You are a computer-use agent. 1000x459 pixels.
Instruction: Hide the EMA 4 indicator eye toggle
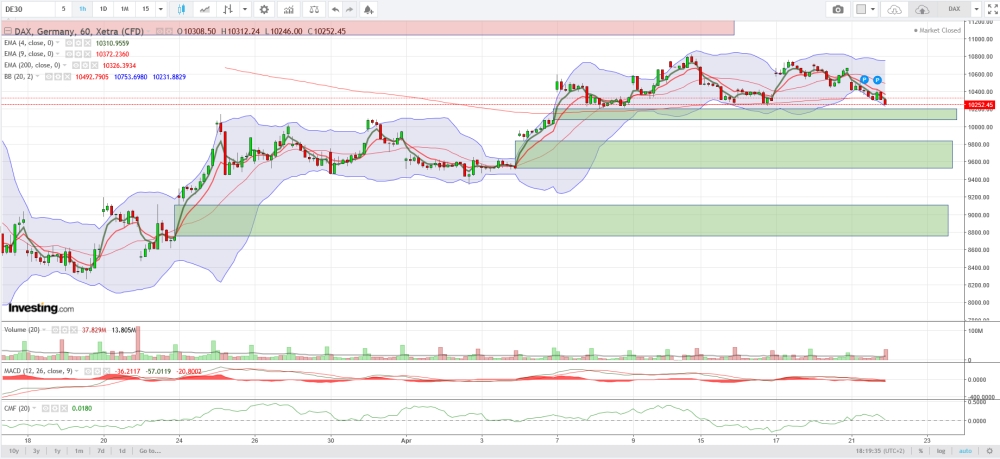pos(69,43)
